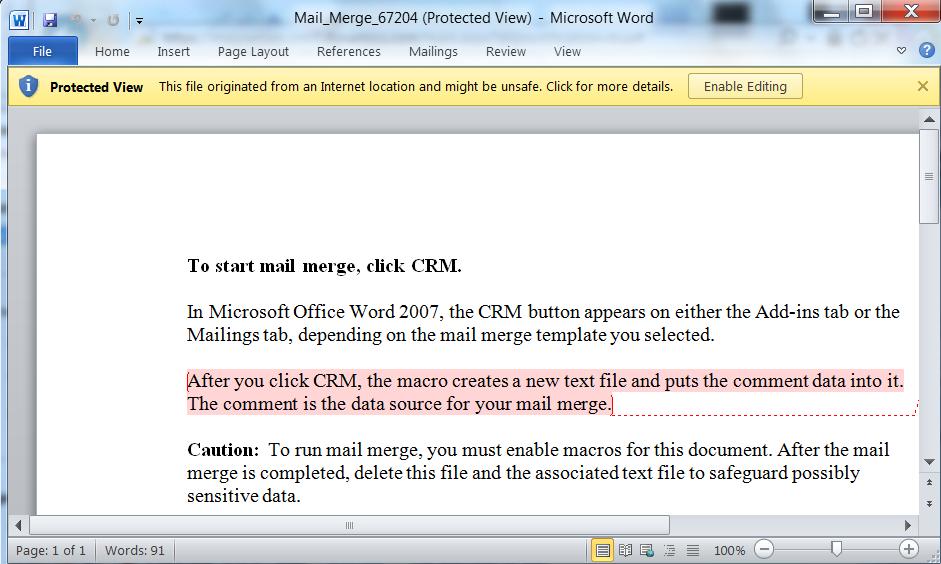This screenshot has height=564, width=941.
Task: Click the 100% zoom level button
Action: (x=729, y=550)
